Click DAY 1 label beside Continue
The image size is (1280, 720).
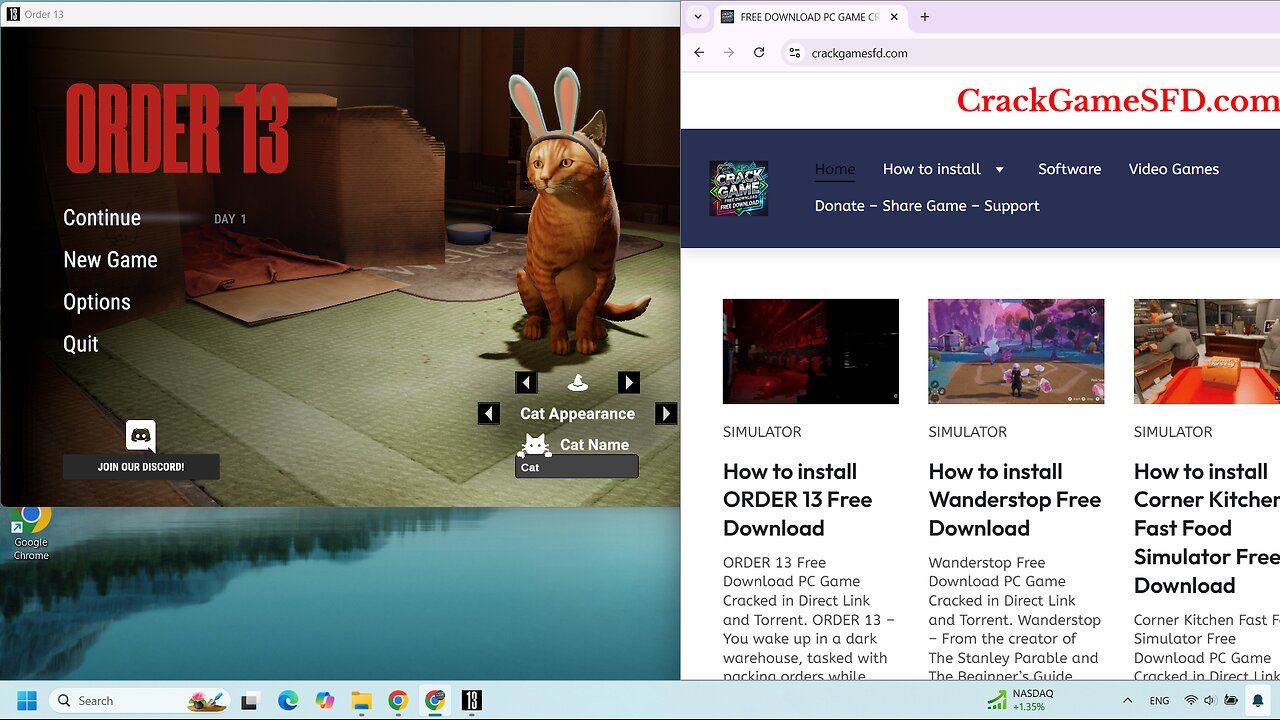pyautogui.click(x=230, y=219)
